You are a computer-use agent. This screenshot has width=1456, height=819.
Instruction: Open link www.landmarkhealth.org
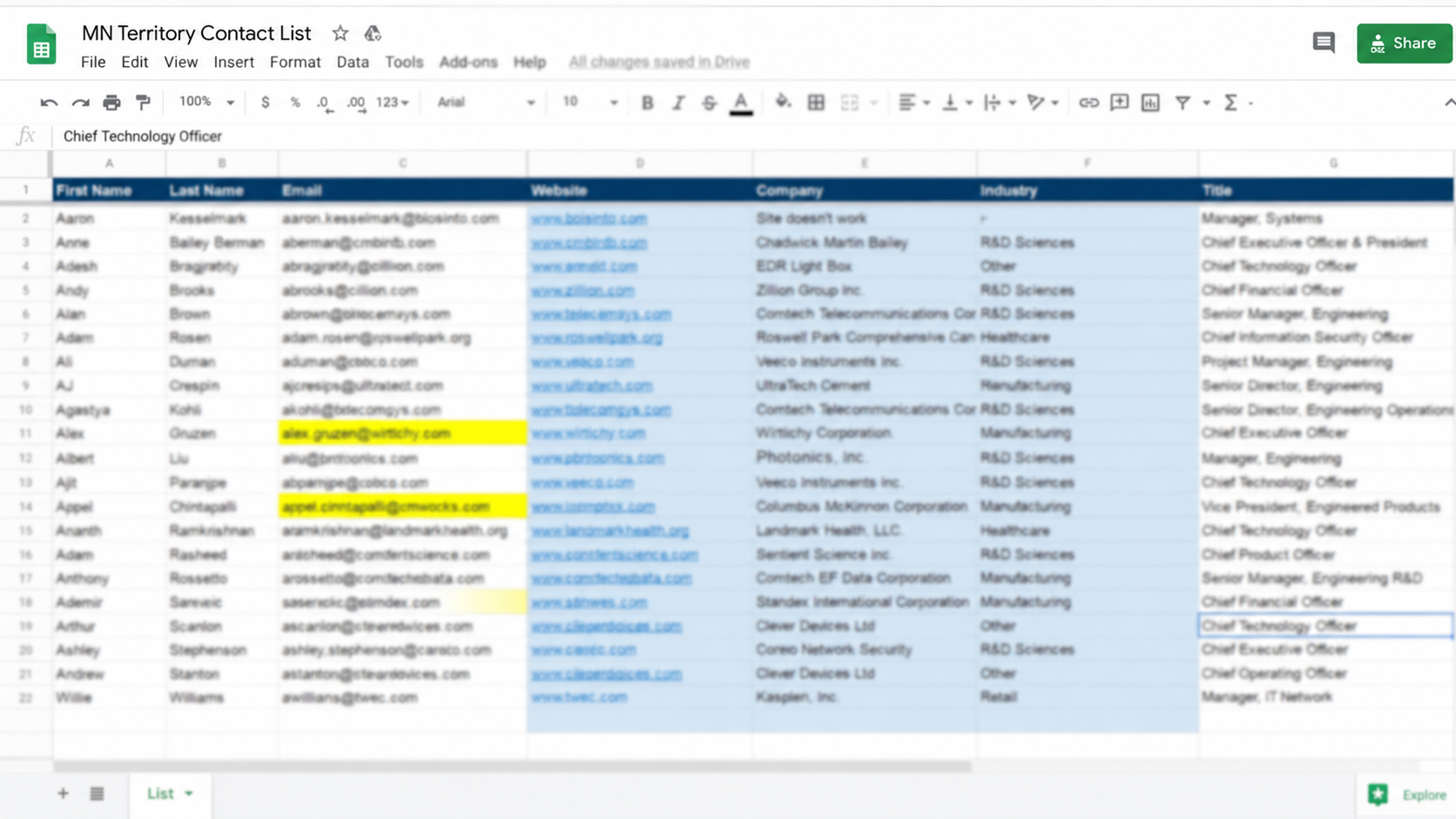[610, 530]
